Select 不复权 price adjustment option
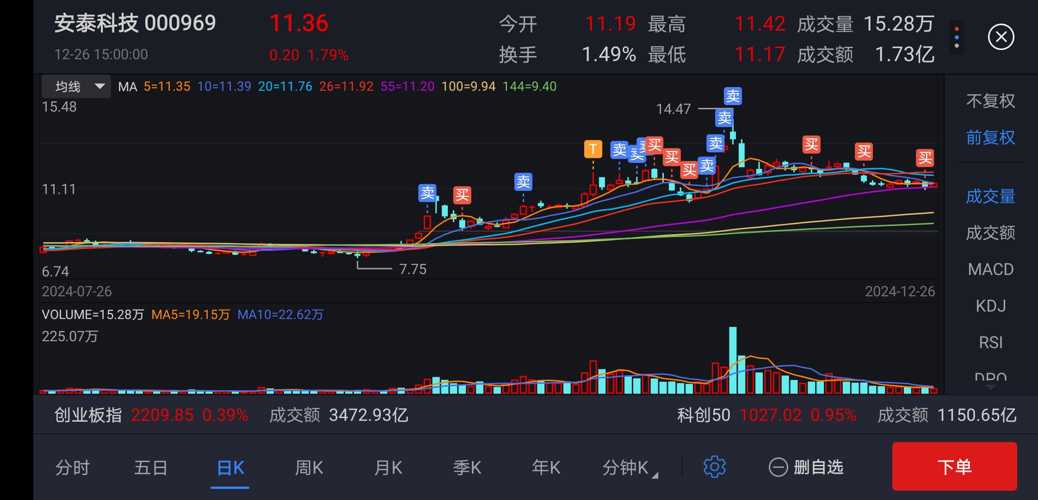1038x500 pixels. 990,101
